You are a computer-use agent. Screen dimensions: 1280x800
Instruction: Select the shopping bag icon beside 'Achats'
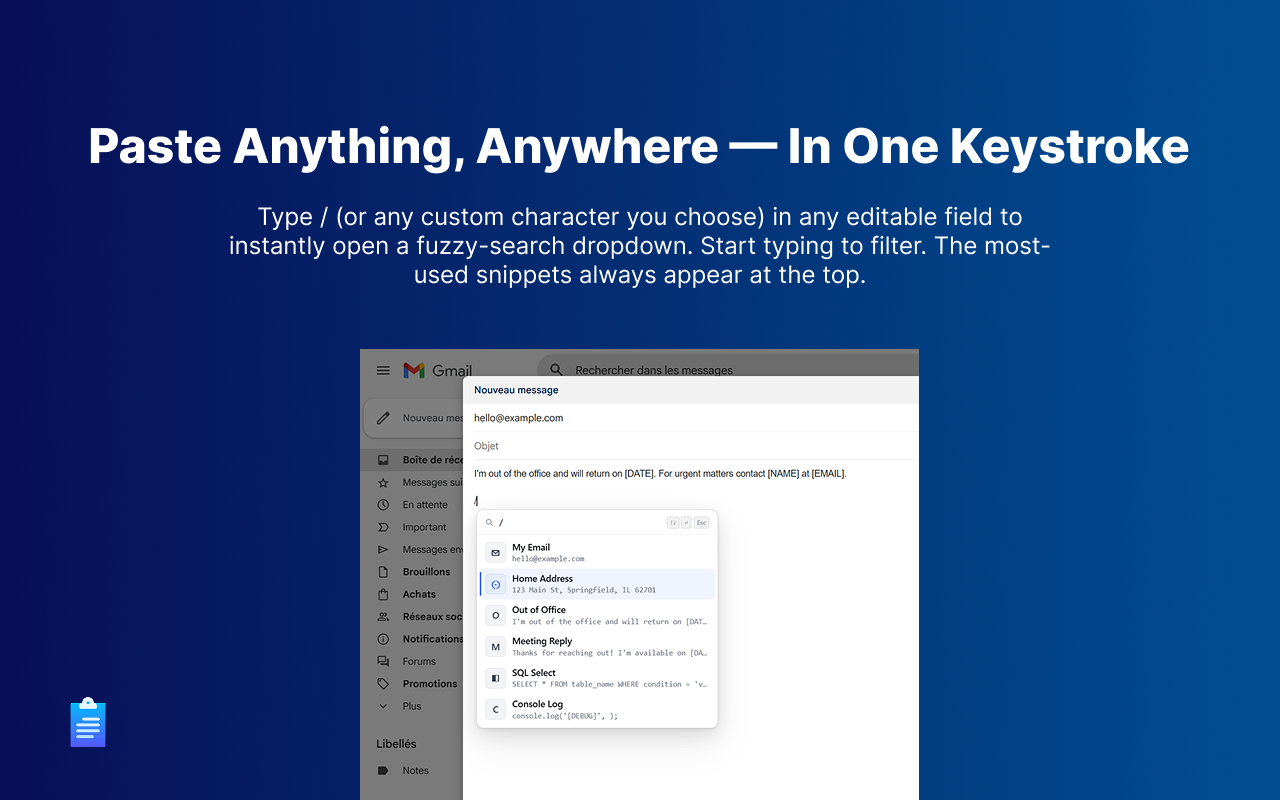[383, 594]
